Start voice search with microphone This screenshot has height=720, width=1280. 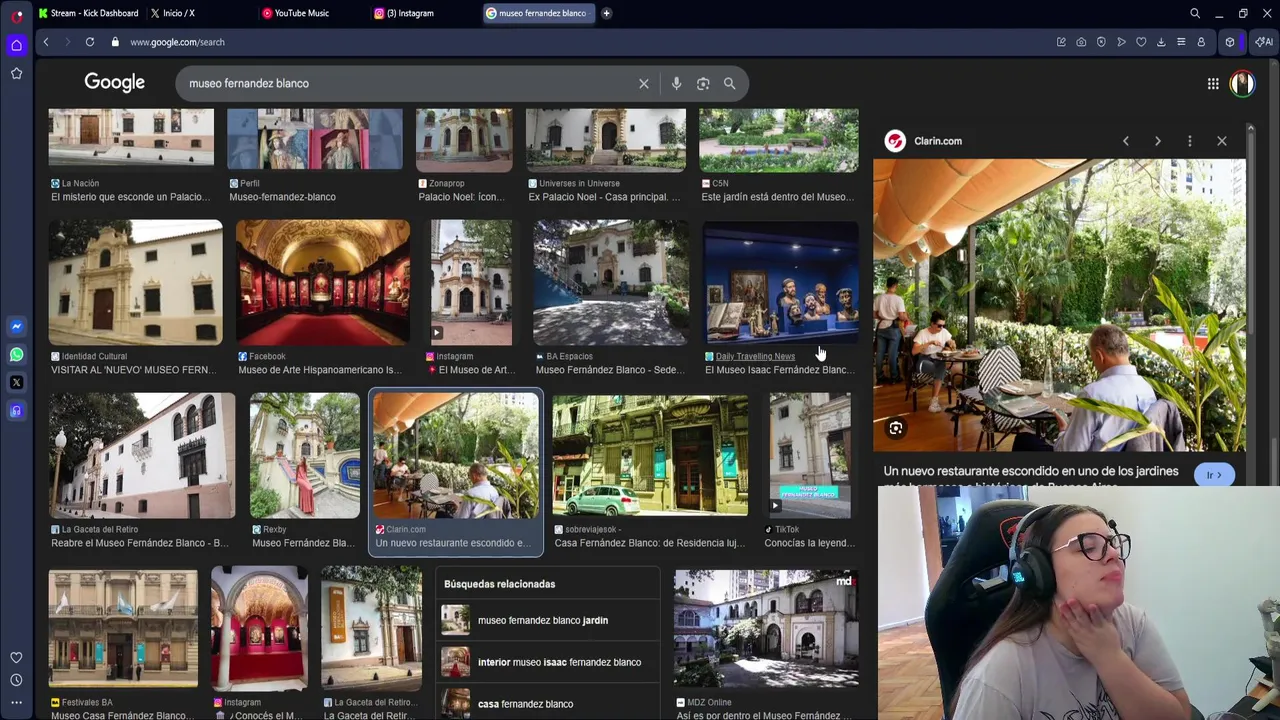(x=676, y=84)
